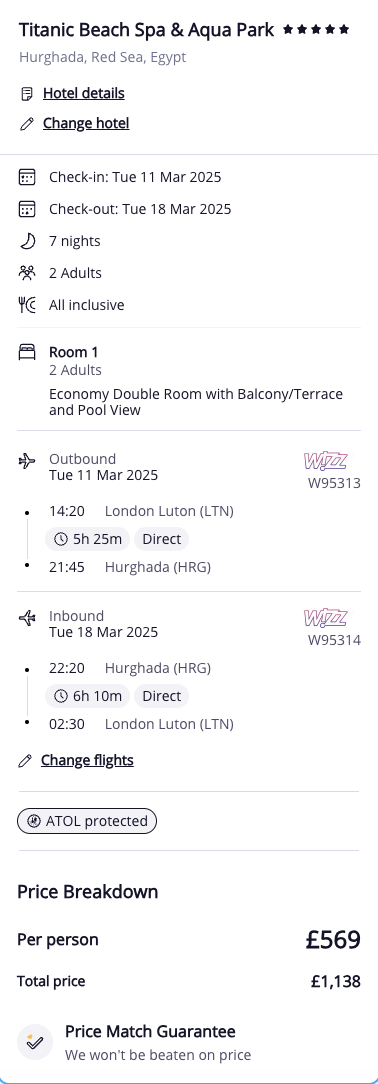Click the check-in calendar icon

tap(26, 177)
